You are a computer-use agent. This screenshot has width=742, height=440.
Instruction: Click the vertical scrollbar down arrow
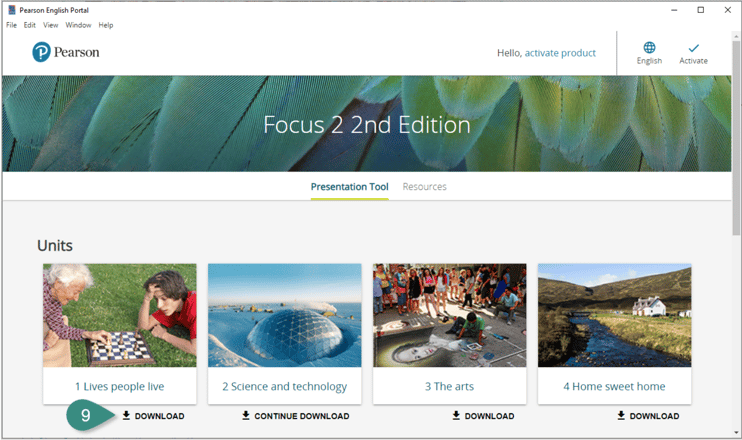click(736, 432)
